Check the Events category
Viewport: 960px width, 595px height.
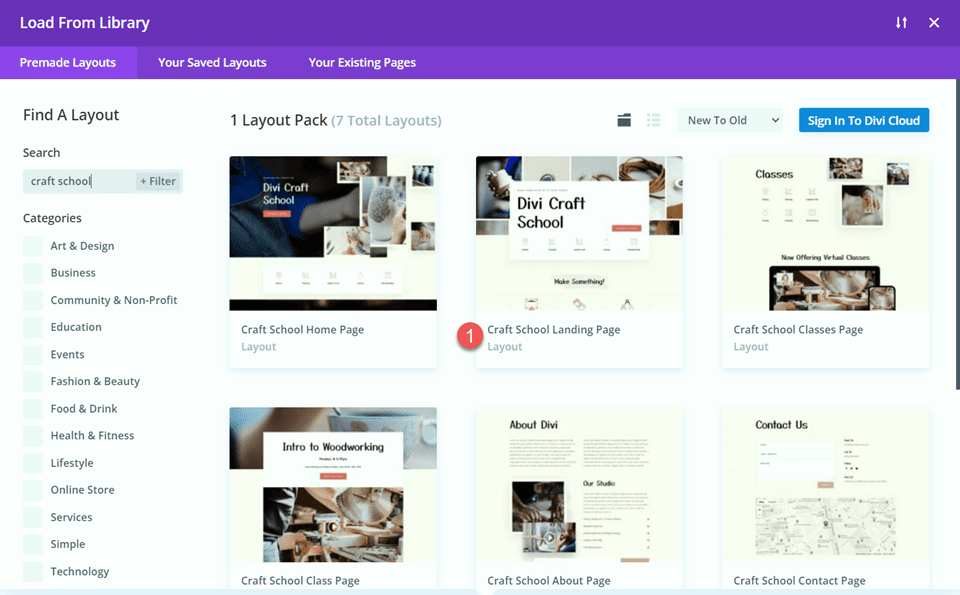point(33,354)
